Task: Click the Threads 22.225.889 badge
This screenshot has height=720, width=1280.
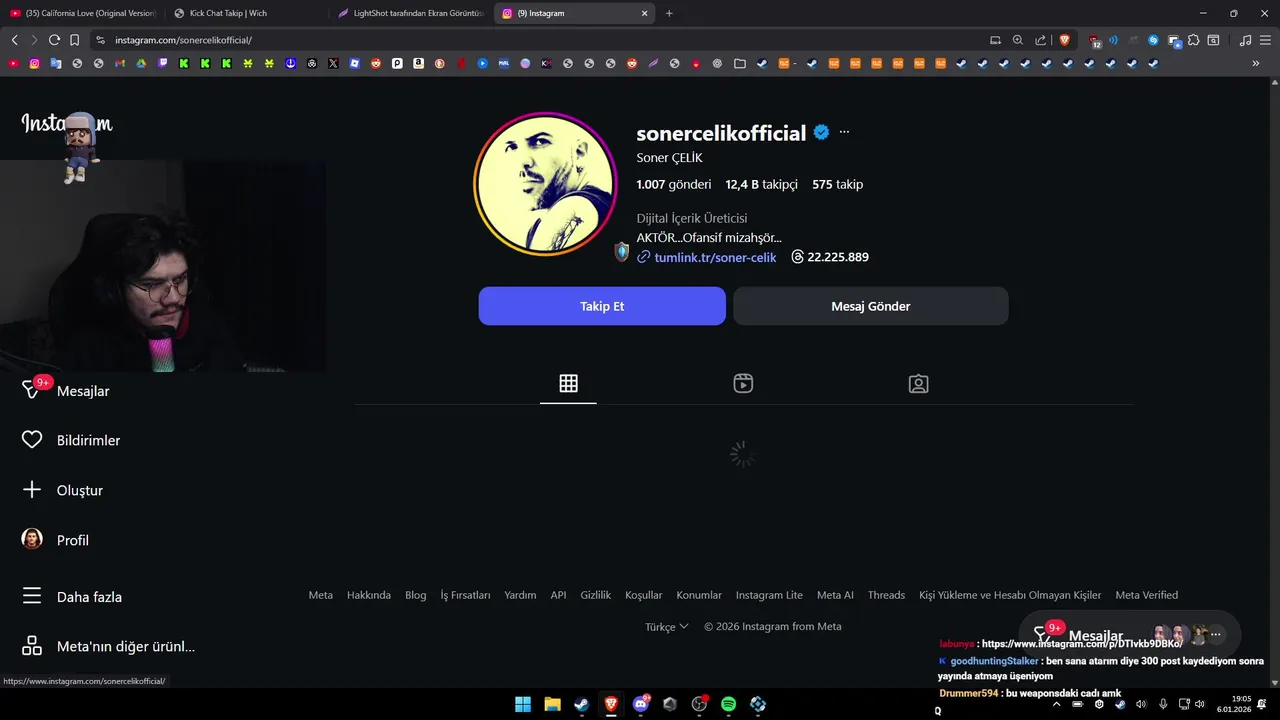Action: point(829,257)
